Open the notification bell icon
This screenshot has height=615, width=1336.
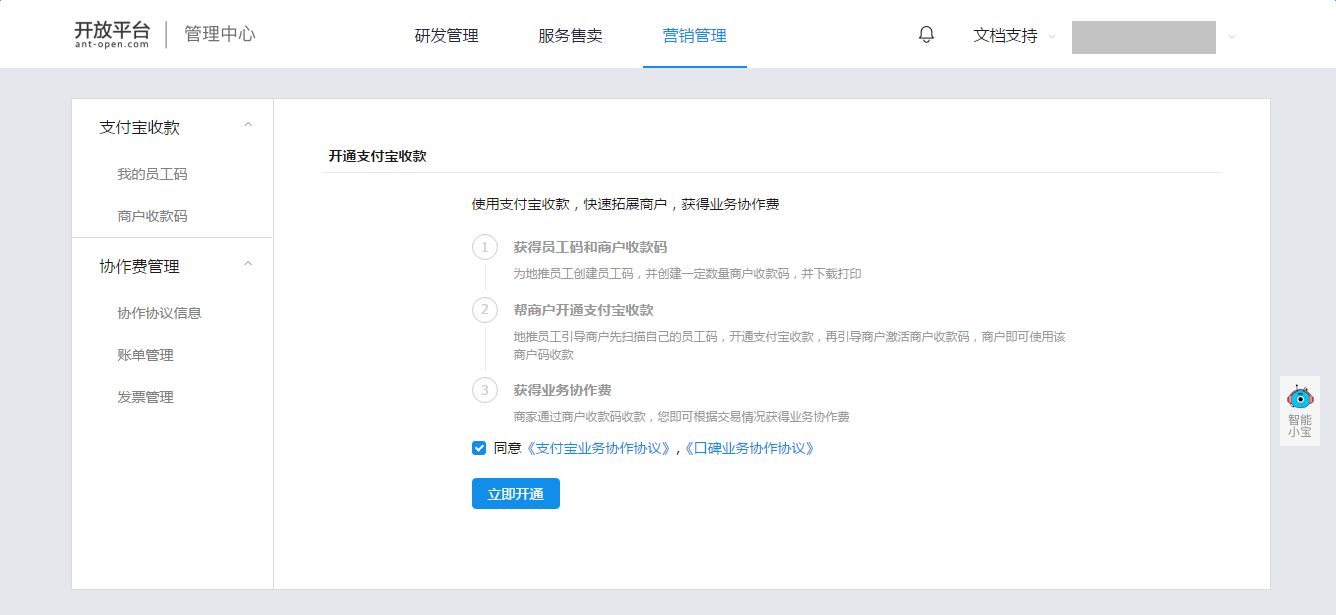click(x=926, y=35)
